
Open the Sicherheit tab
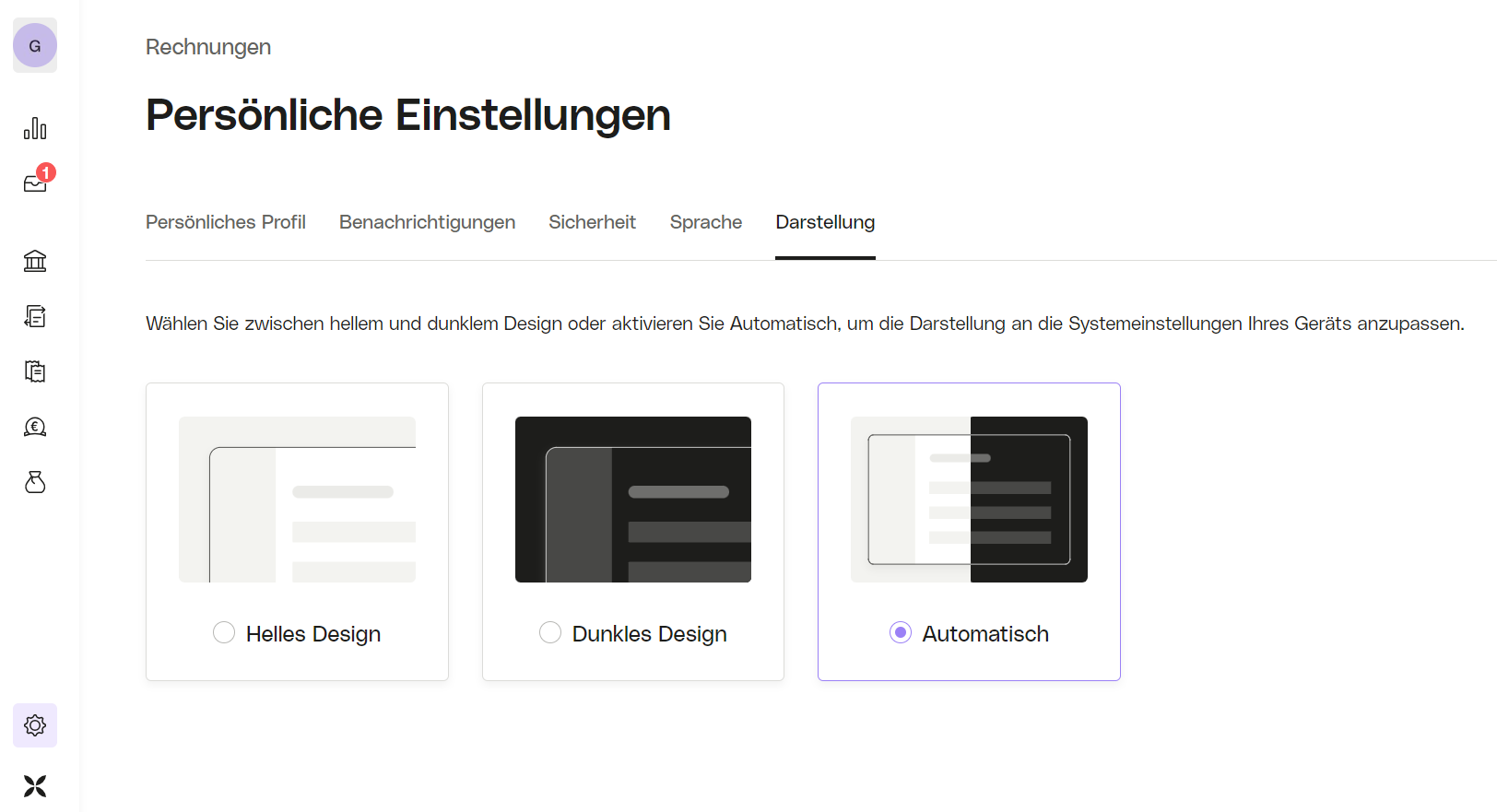[592, 222]
